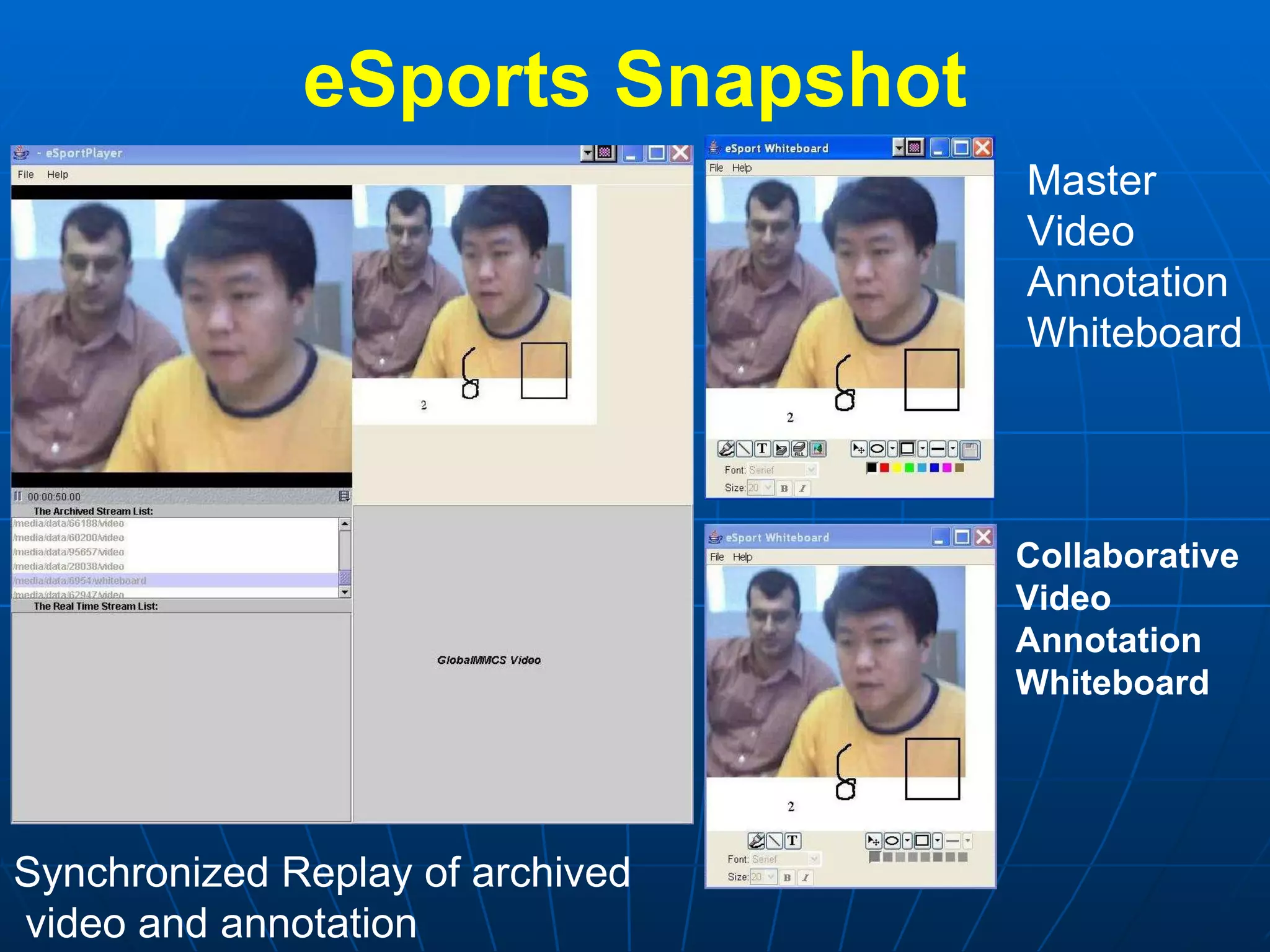The image size is (1270, 952).
Task: Open the Help menu in eSportPlayer
Action: (x=58, y=175)
